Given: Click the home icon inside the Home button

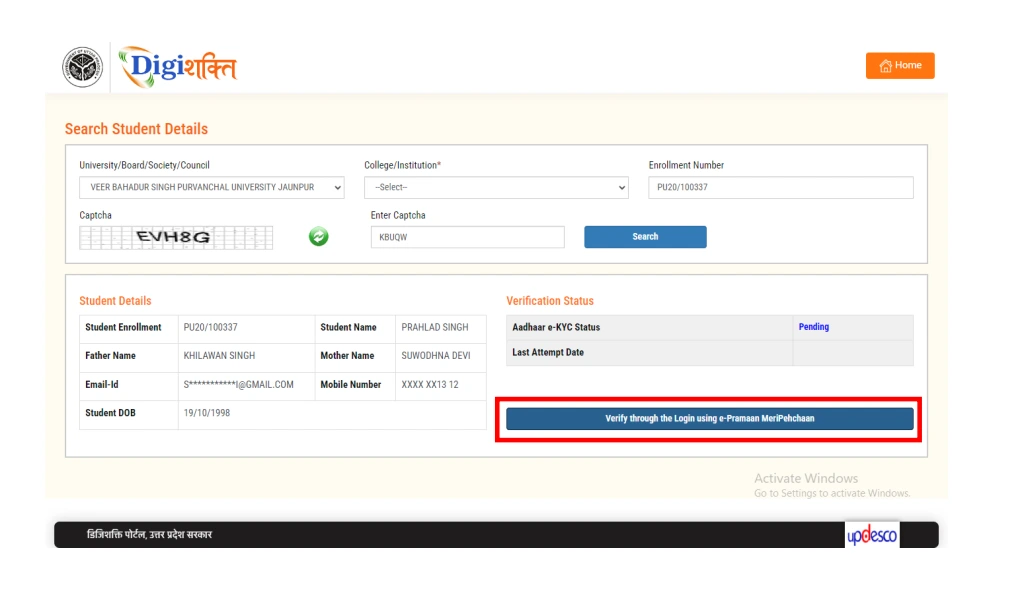Looking at the screenshot, I should click(886, 65).
